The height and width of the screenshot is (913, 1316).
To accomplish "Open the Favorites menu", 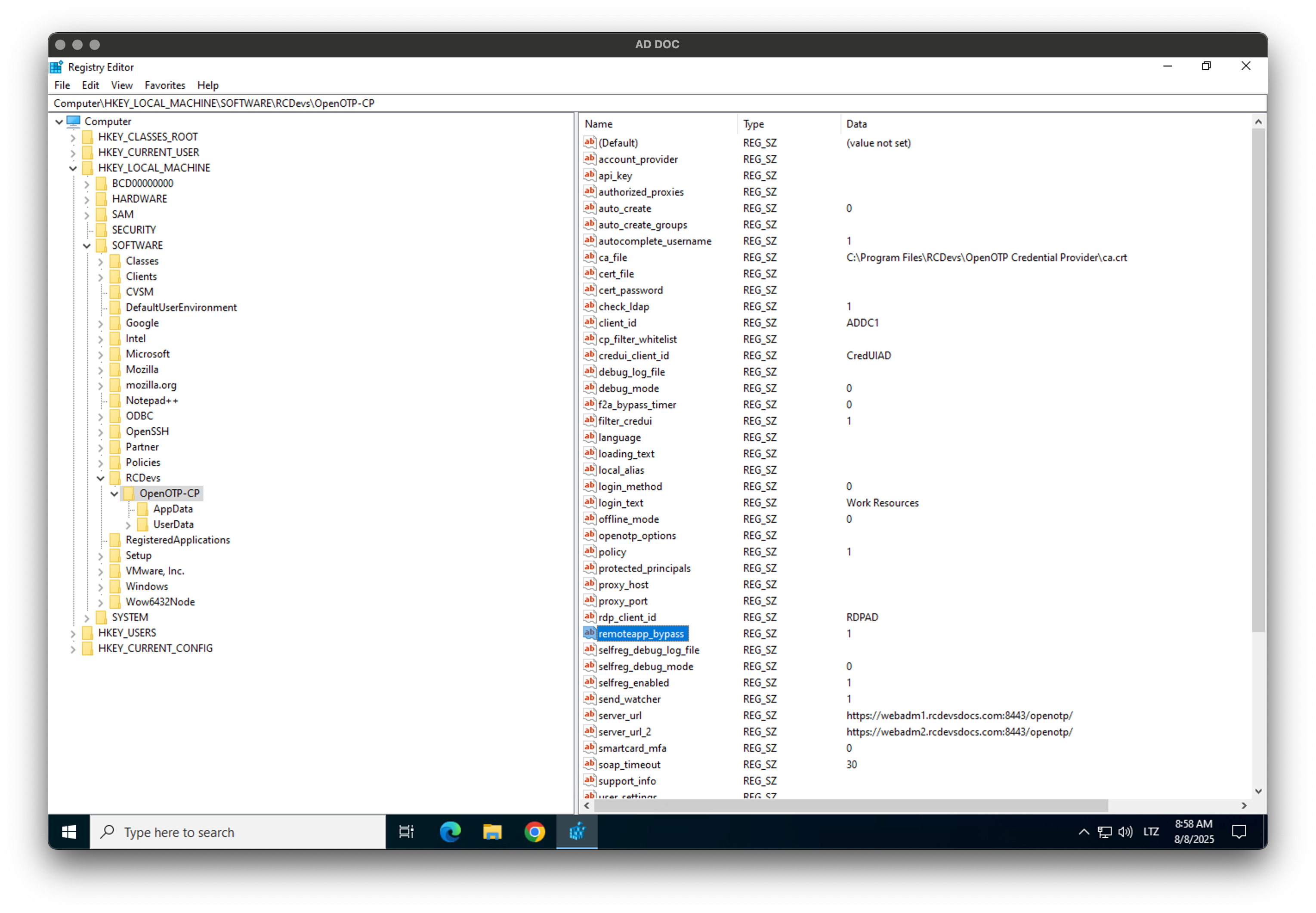I will coord(165,85).
